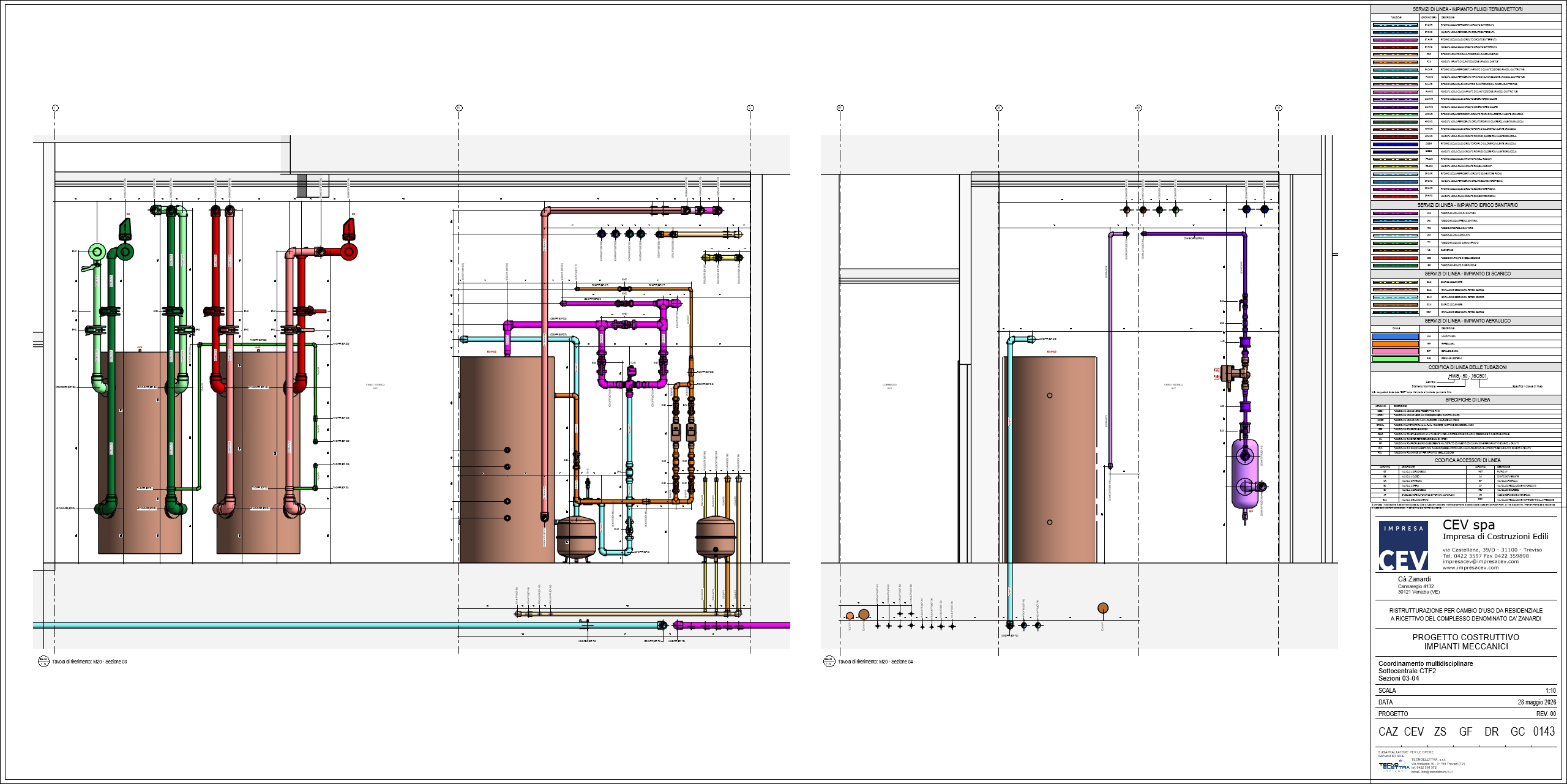
Task: Click the blue Aeraulico legend swatch
Action: click(x=1395, y=337)
